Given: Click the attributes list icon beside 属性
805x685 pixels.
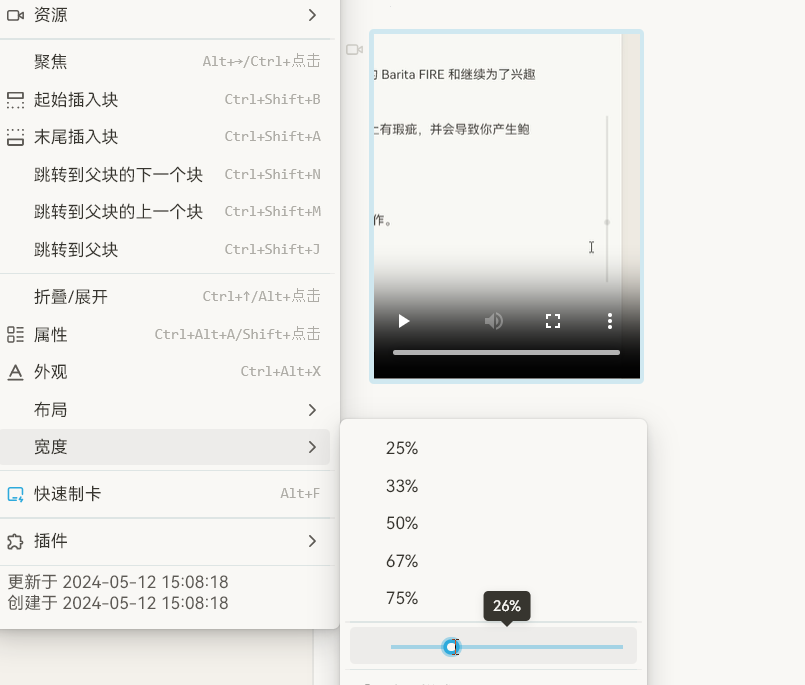Looking at the screenshot, I should 15,335.
